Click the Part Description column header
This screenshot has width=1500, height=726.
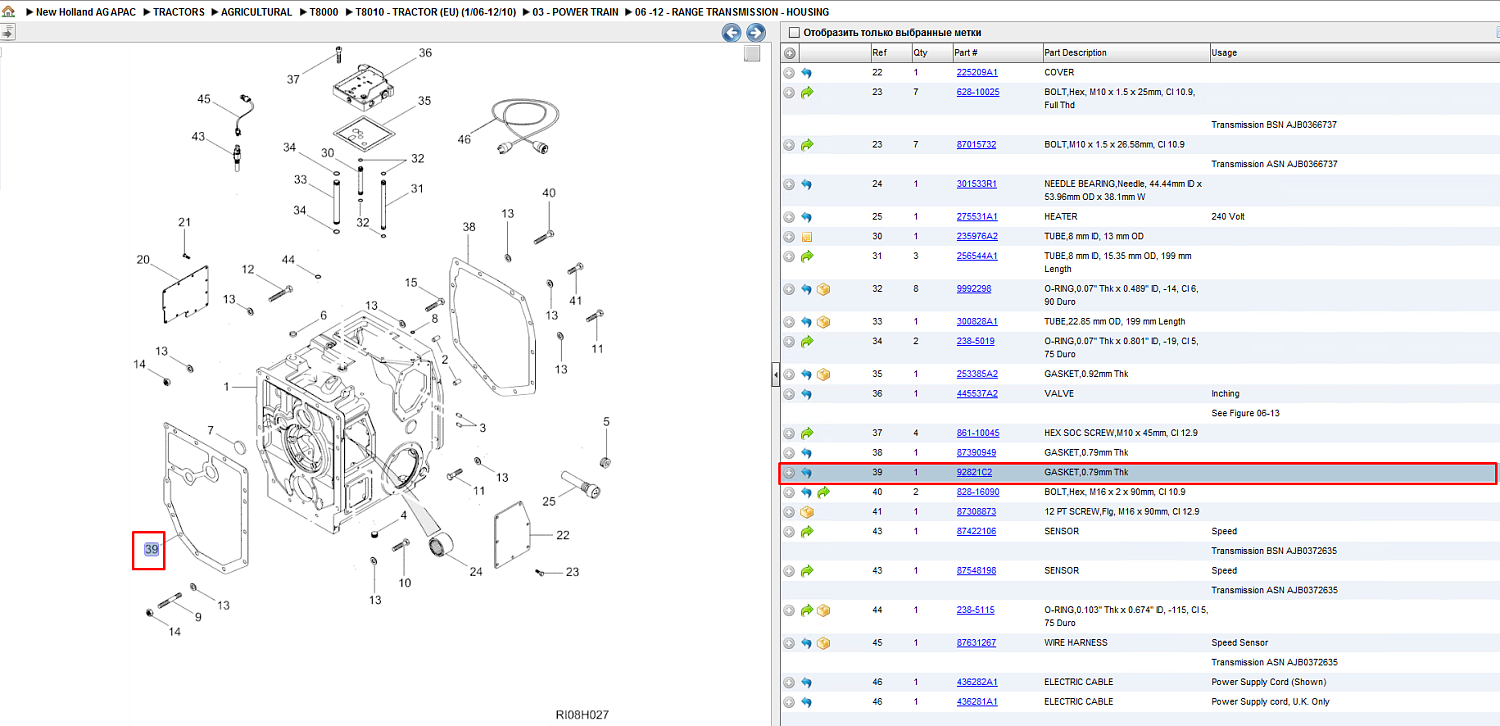[x=1125, y=53]
